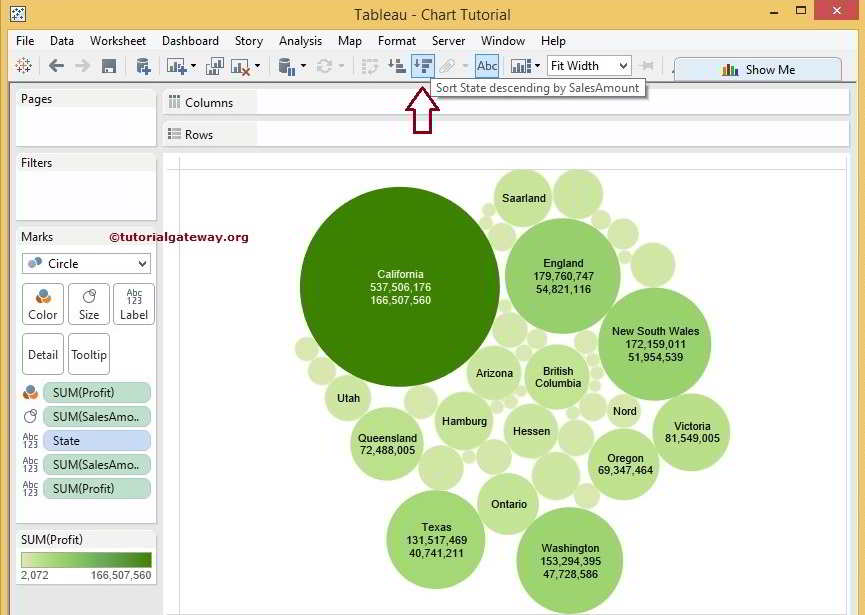Open the Analysis menu
This screenshot has width=865, height=615.
pos(300,41)
